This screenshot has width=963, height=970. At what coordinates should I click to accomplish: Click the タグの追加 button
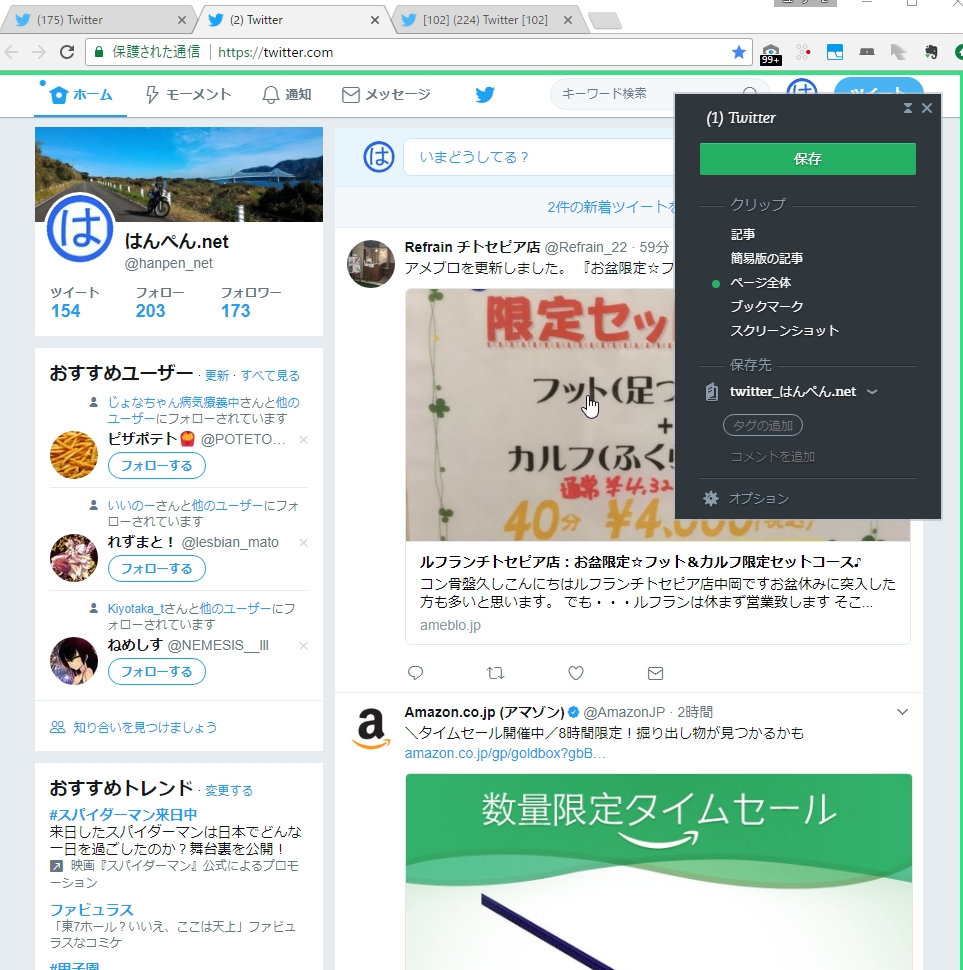click(x=763, y=426)
